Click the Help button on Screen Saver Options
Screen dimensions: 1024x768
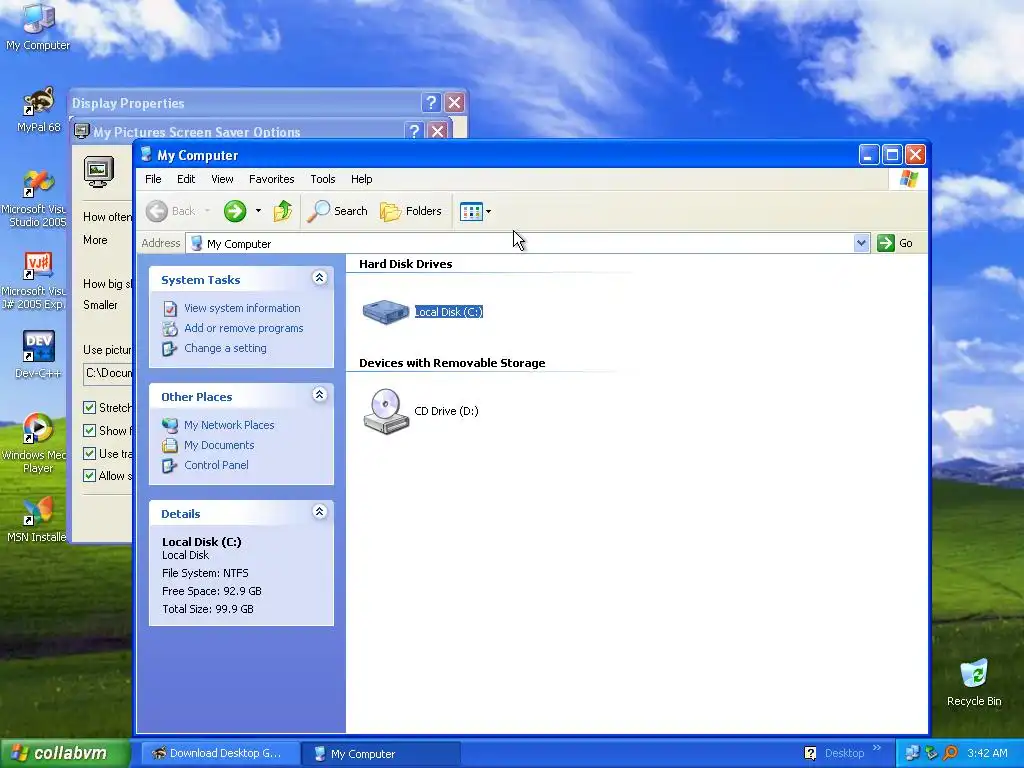tap(414, 131)
